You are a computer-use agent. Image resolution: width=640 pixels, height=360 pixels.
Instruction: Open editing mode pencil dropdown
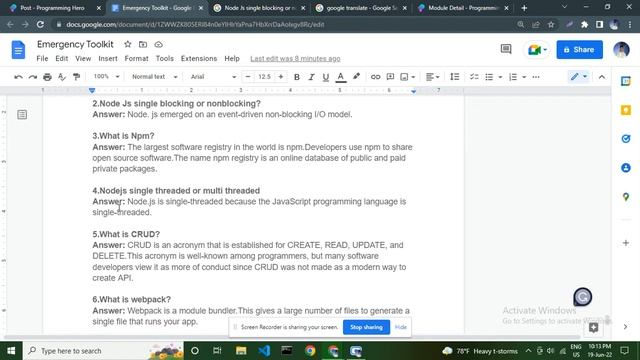click(579, 77)
